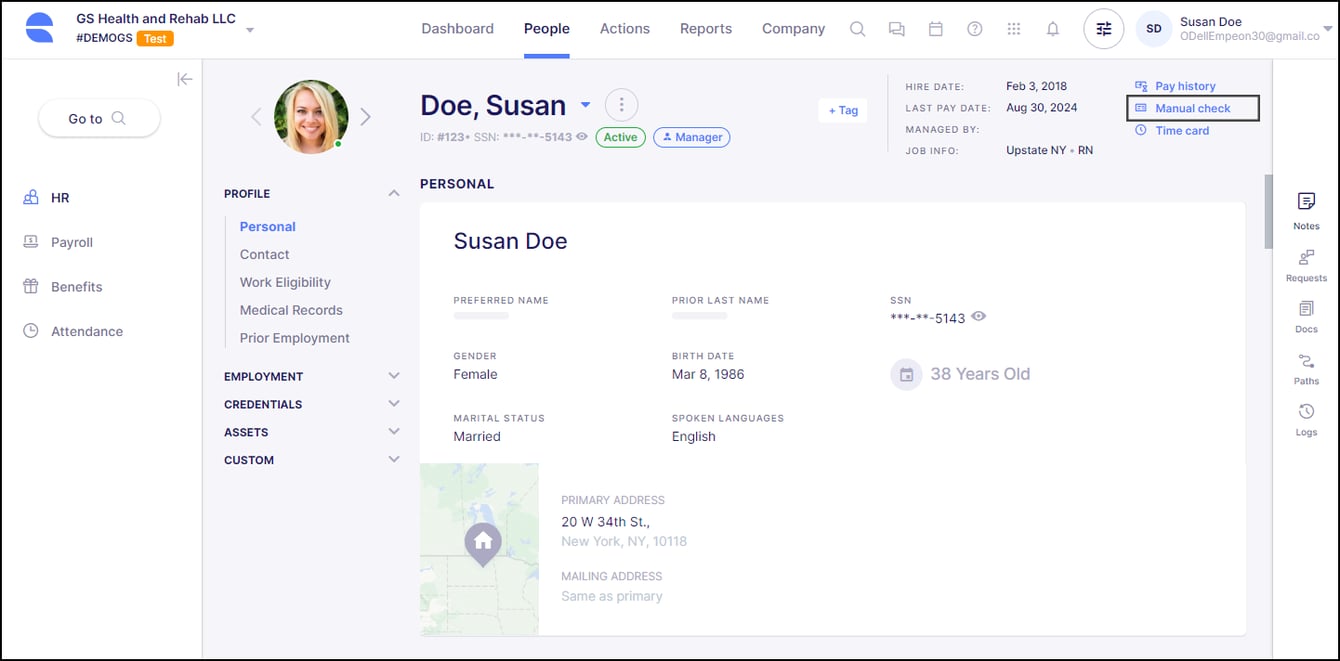The width and height of the screenshot is (1340, 661).
Task: Click the + Tag button
Action: [x=842, y=110]
